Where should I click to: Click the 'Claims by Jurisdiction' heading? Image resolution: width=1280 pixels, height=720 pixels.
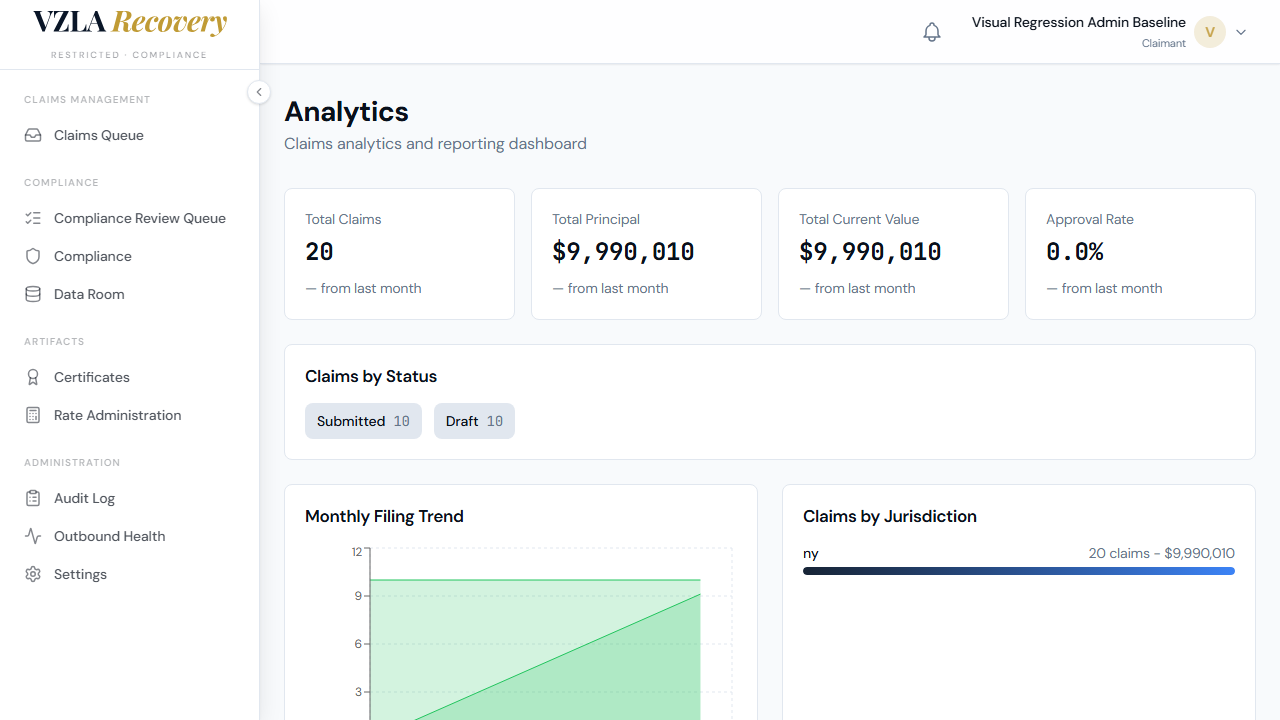point(890,517)
